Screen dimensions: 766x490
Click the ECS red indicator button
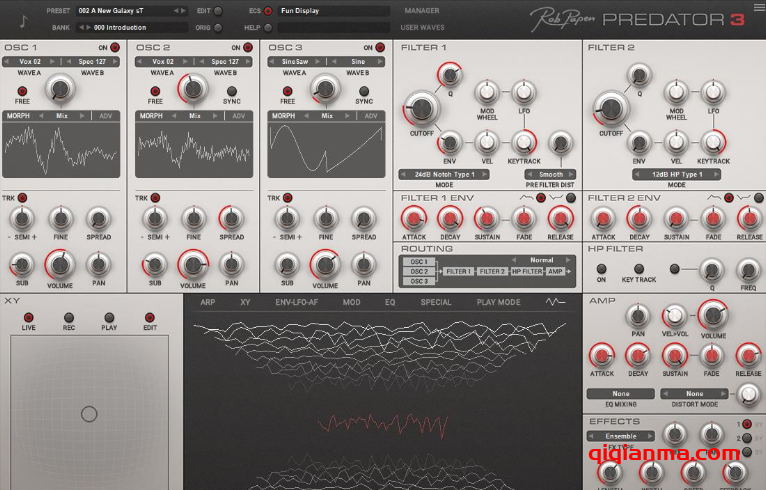click(268, 11)
